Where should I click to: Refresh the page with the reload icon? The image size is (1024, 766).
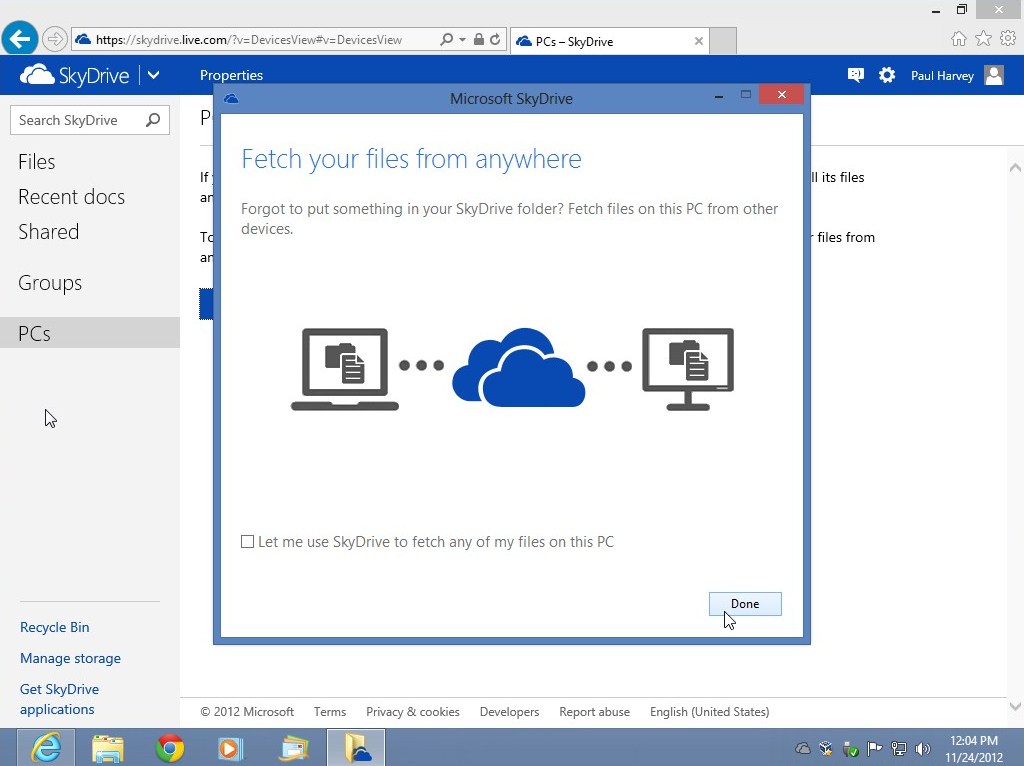pos(495,40)
